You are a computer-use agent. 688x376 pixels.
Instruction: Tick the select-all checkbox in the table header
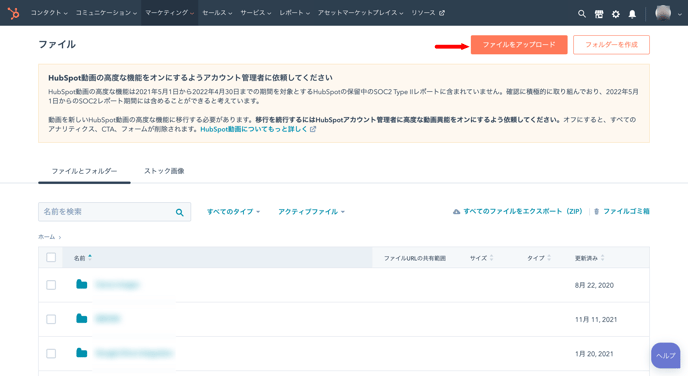[x=51, y=257]
